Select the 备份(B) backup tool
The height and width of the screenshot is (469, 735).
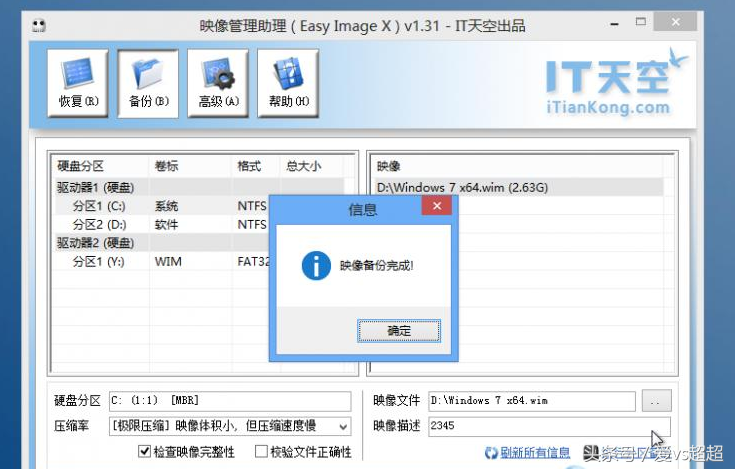click(x=148, y=83)
